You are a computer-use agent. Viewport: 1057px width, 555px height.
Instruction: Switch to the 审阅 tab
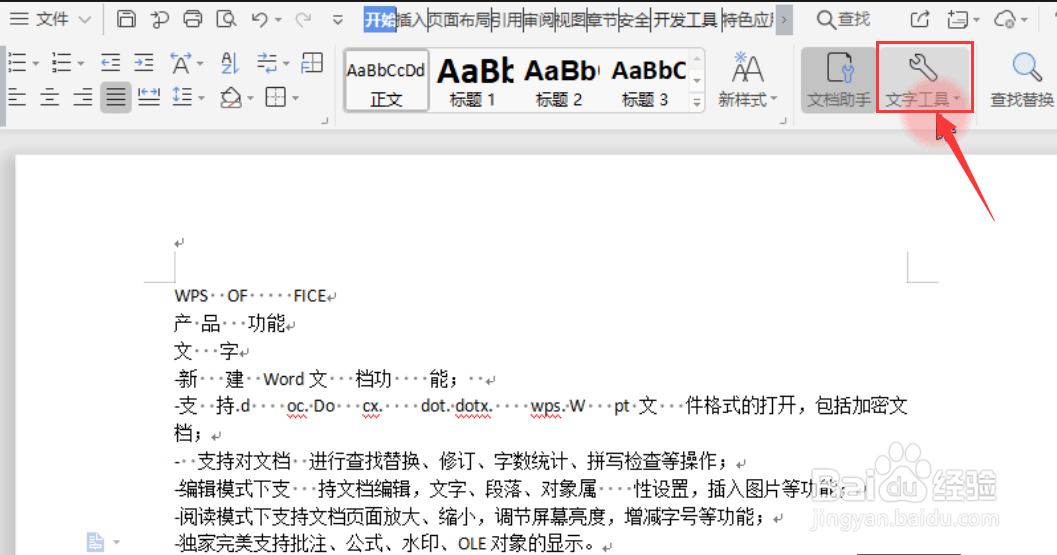point(539,20)
